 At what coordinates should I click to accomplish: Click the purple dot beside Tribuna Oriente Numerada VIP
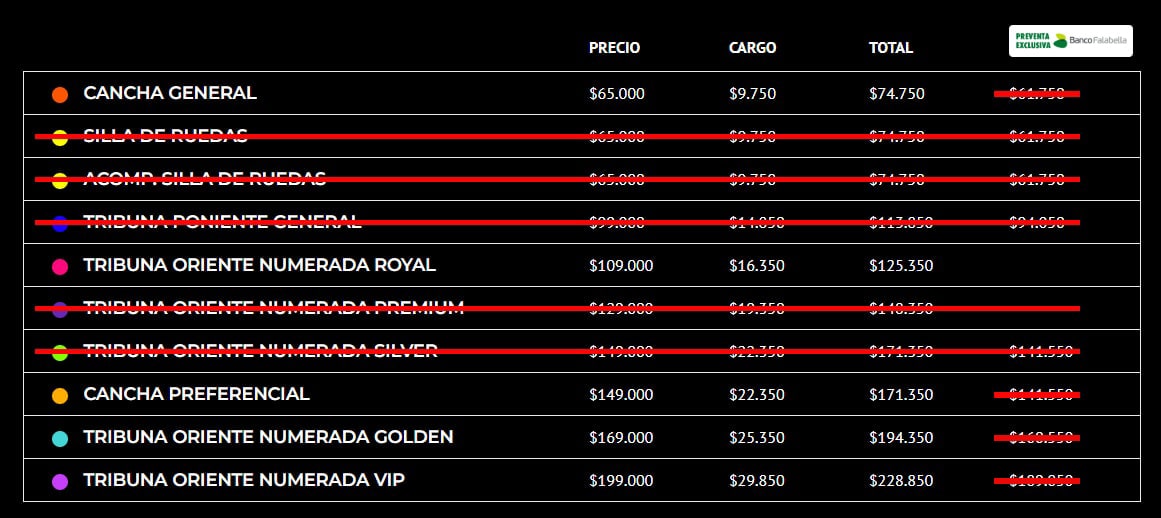point(60,482)
